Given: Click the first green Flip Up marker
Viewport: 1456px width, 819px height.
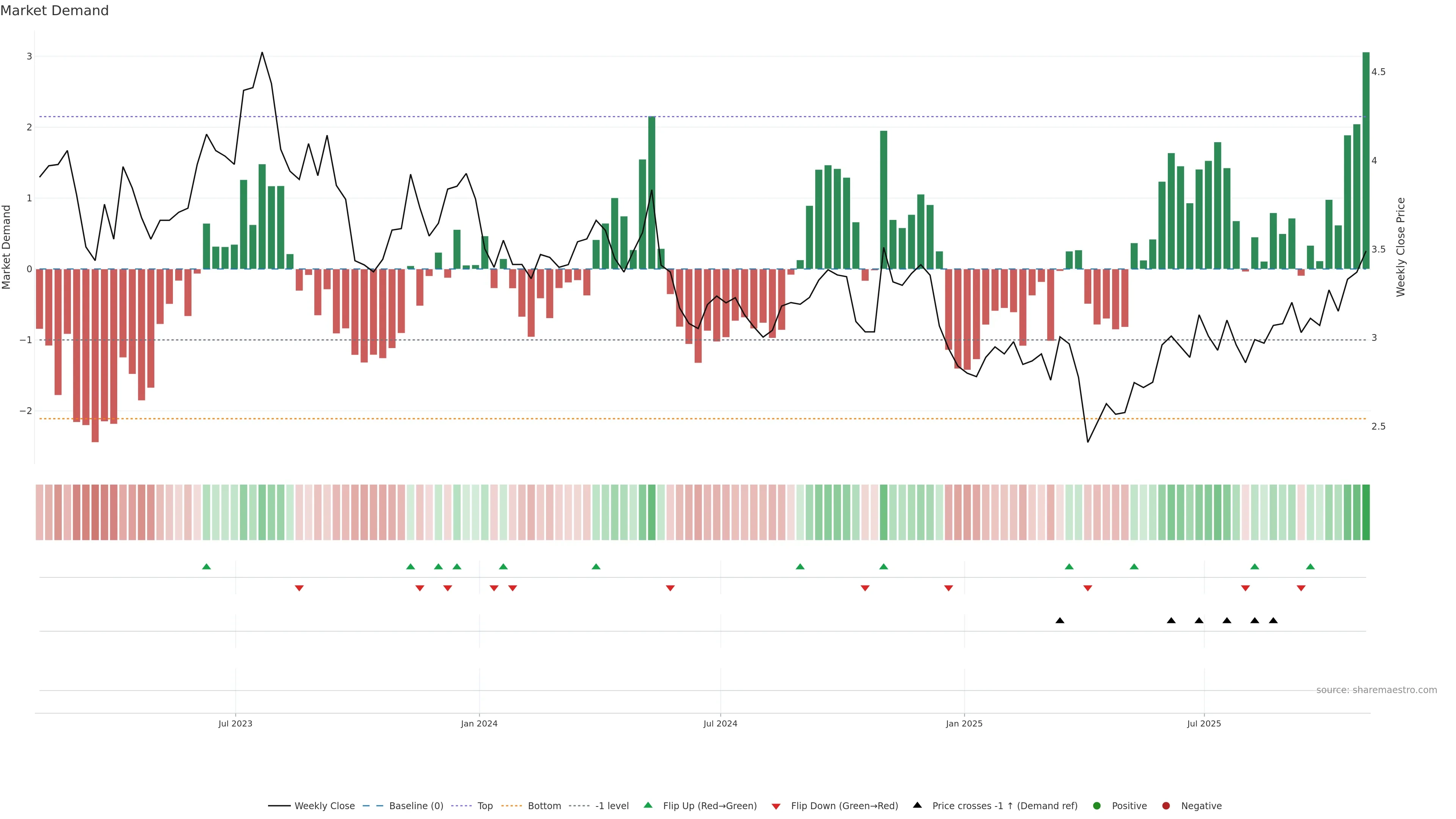Looking at the screenshot, I should (206, 566).
